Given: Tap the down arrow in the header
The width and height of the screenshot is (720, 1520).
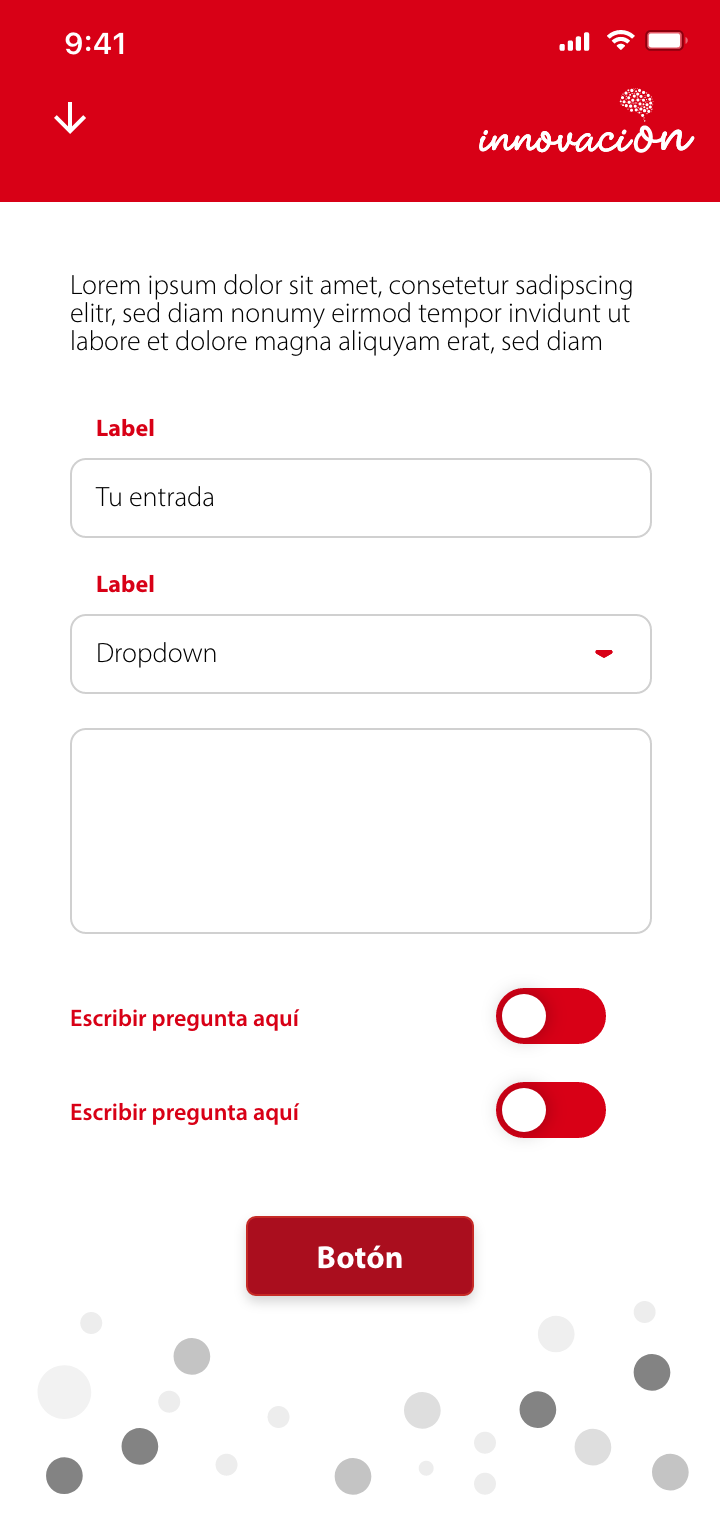Looking at the screenshot, I should pyautogui.click(x=70, y=118).
